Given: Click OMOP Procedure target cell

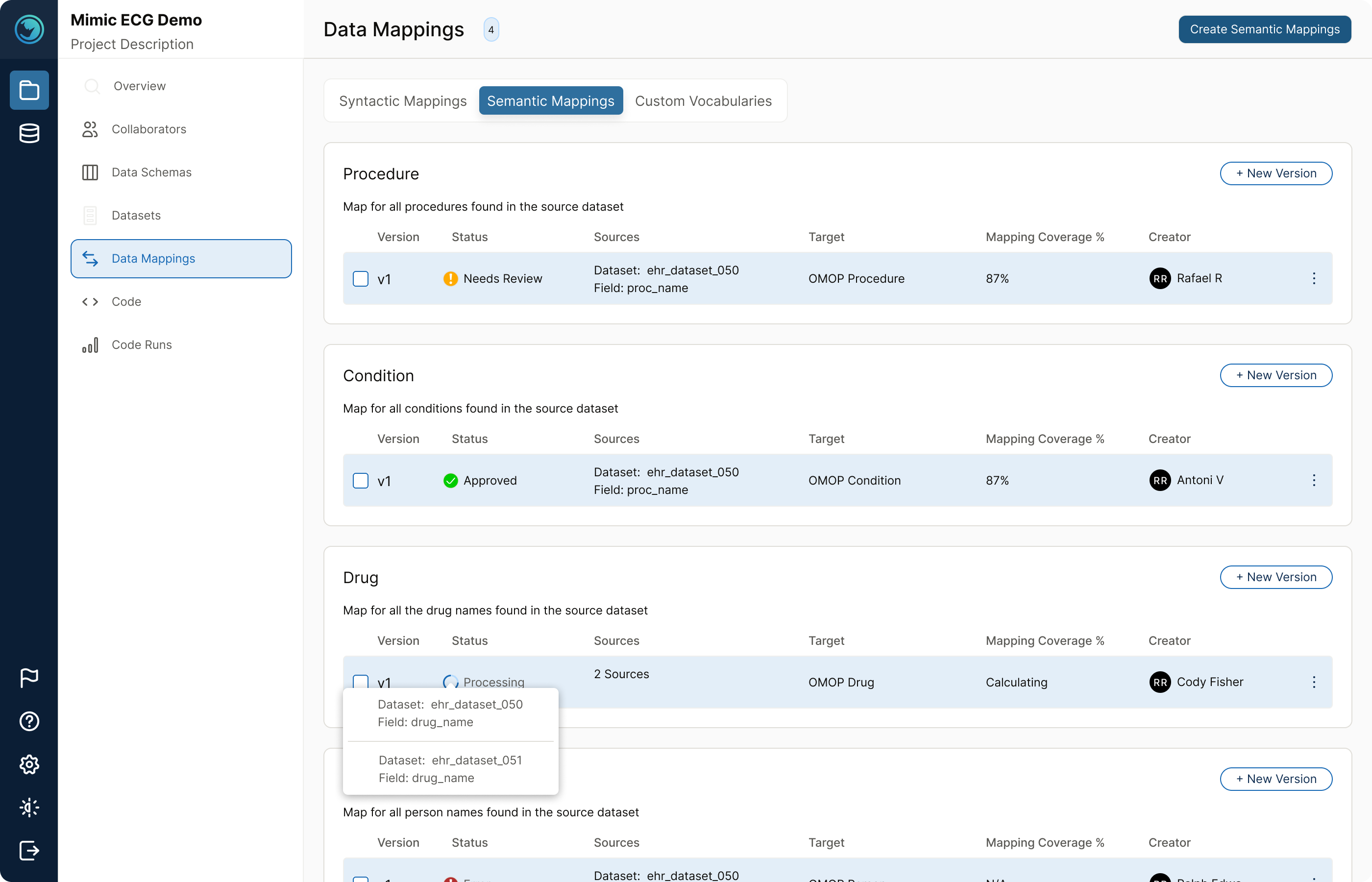Looking at the screenshot, I should [856, 279].
